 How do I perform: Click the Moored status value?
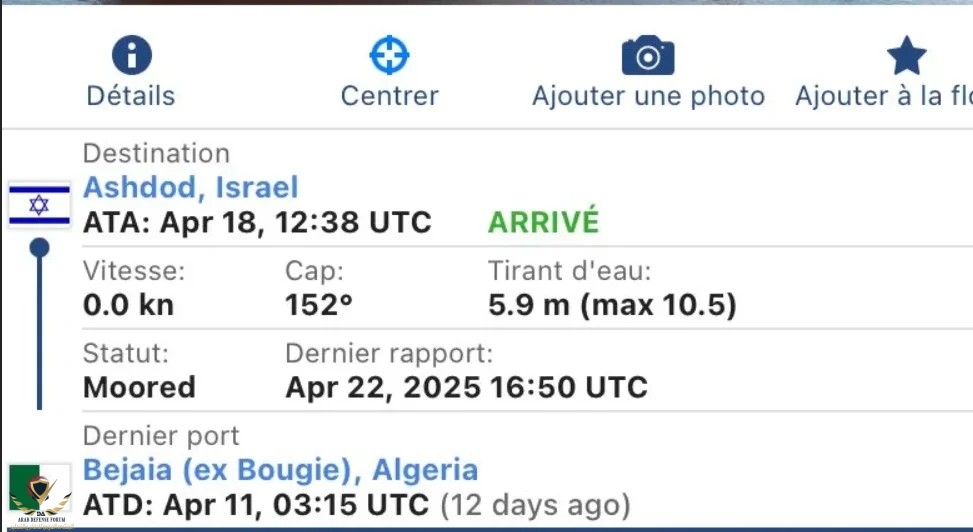[139, 387]
